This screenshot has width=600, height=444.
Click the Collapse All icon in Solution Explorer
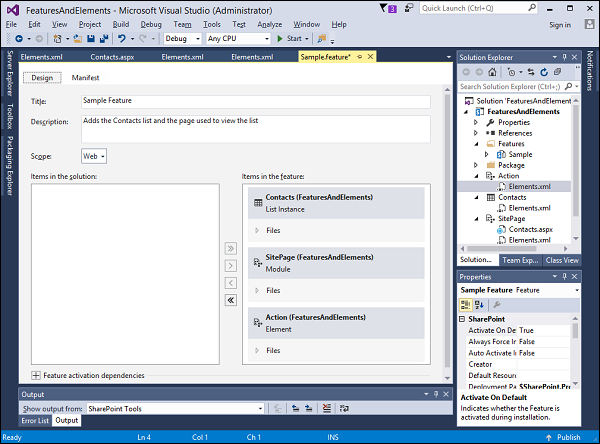(x=557, y=72)
